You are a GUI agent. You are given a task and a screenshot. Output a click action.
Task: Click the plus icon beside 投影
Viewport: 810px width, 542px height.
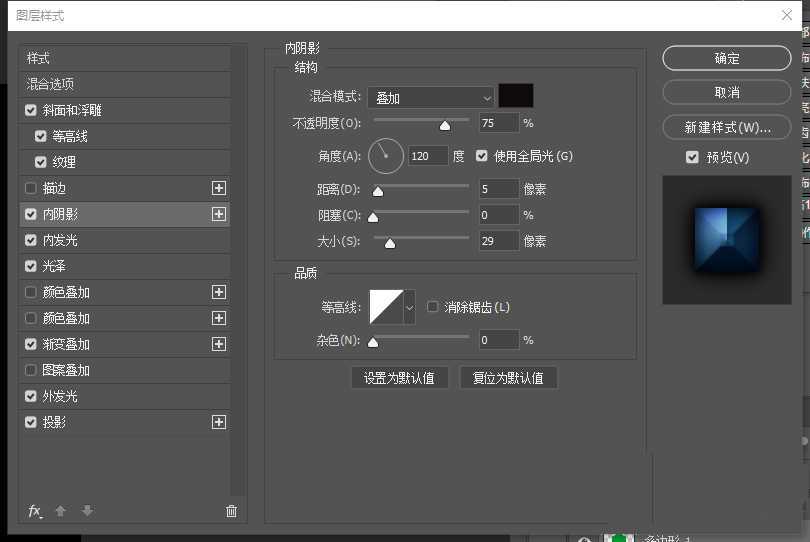click(219, 422)
